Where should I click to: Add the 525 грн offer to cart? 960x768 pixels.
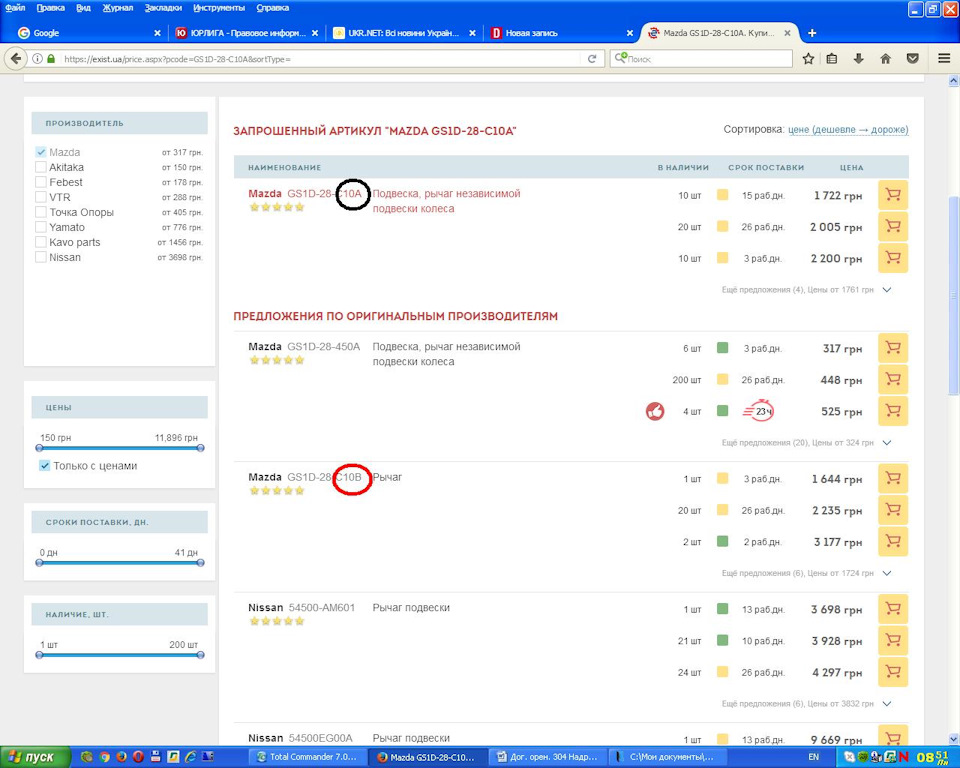[x=893, y=411]
